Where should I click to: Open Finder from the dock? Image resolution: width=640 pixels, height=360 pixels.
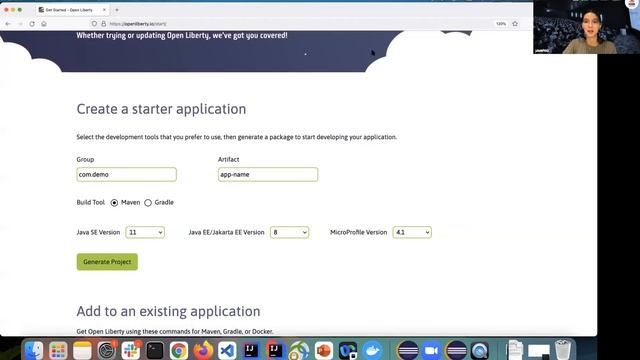33,351
